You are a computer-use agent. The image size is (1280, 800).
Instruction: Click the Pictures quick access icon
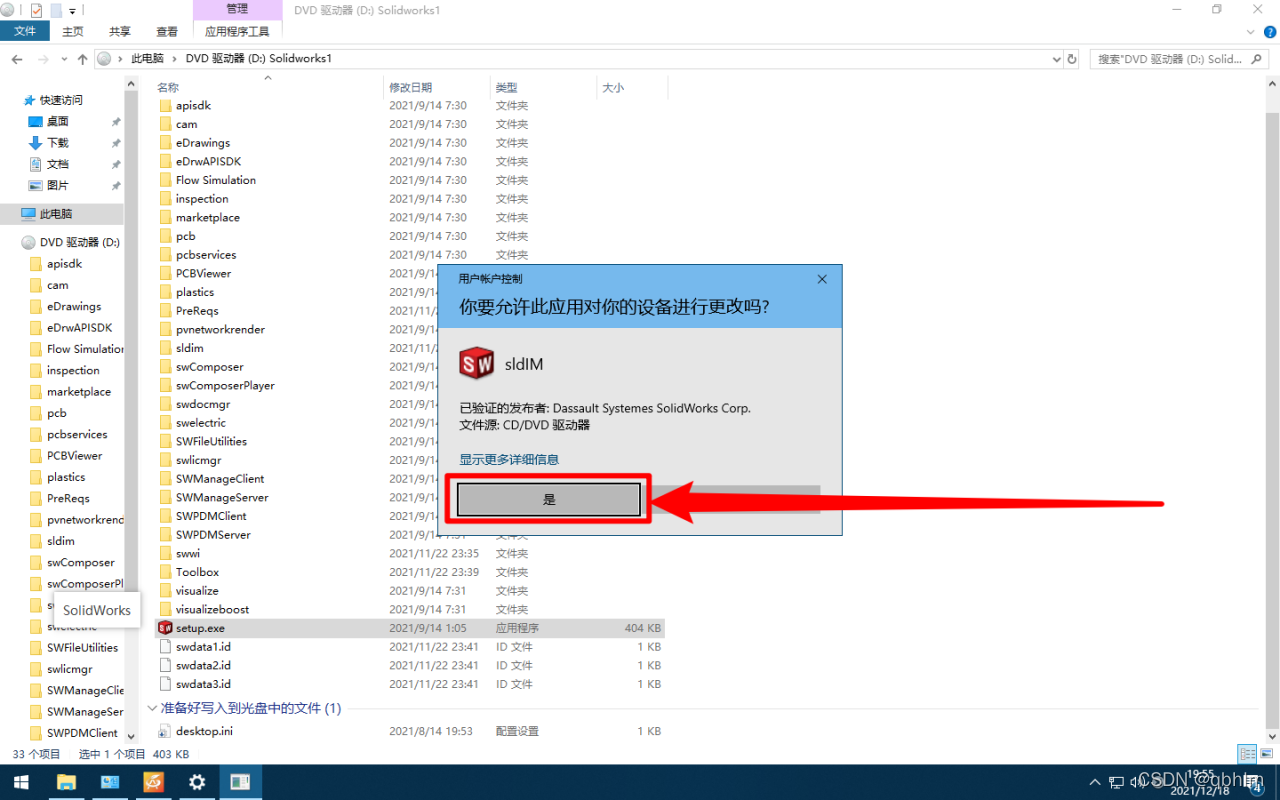[x=35, y=185]
